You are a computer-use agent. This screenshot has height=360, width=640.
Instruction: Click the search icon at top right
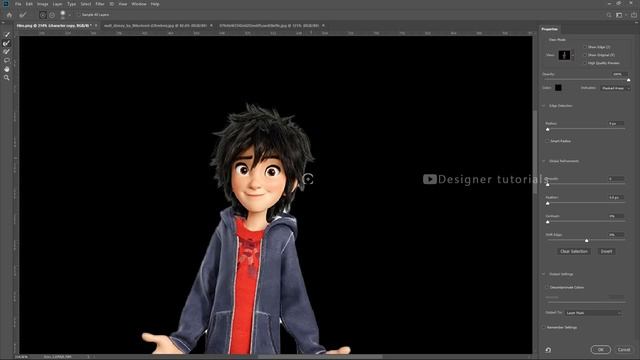click(609, 15)
